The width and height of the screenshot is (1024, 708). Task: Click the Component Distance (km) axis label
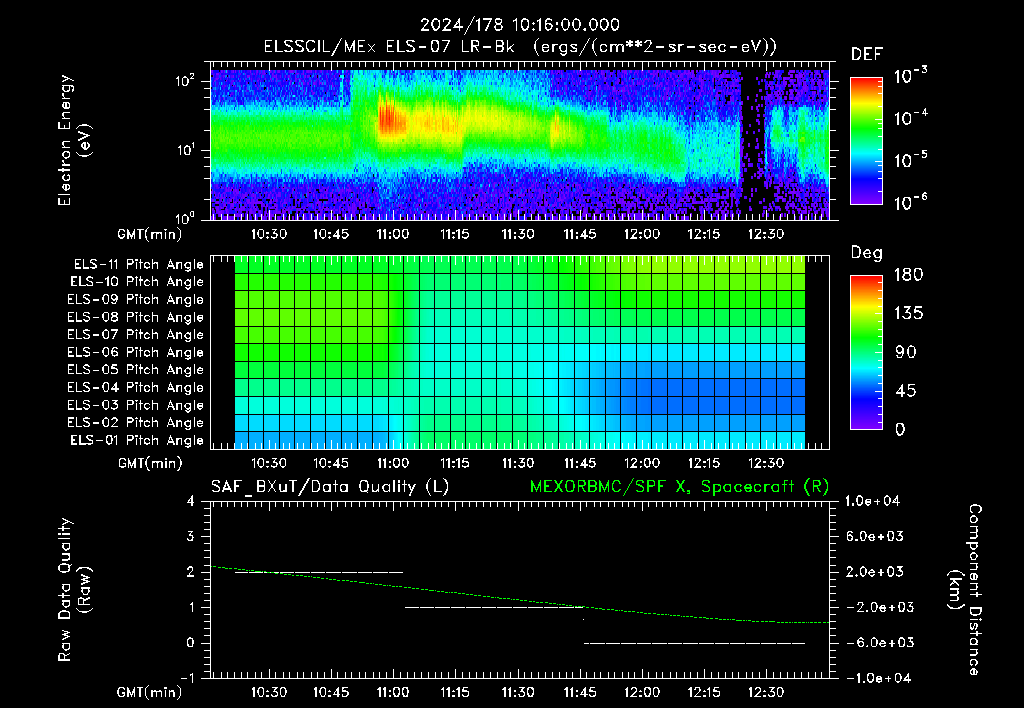pos(965,590)
